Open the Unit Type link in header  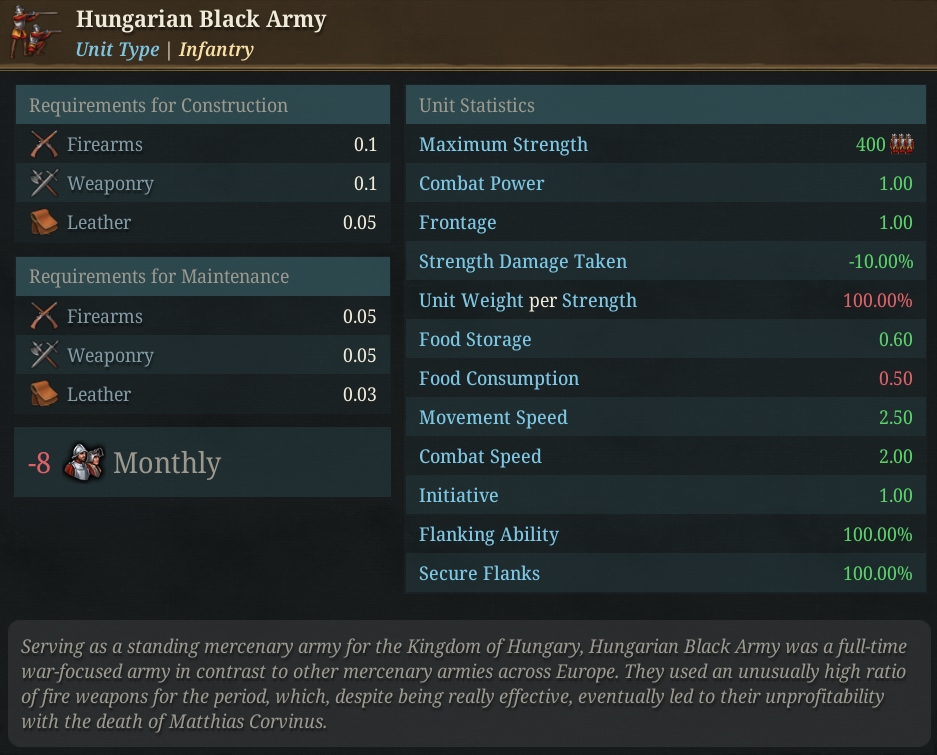tap(118, 49)
